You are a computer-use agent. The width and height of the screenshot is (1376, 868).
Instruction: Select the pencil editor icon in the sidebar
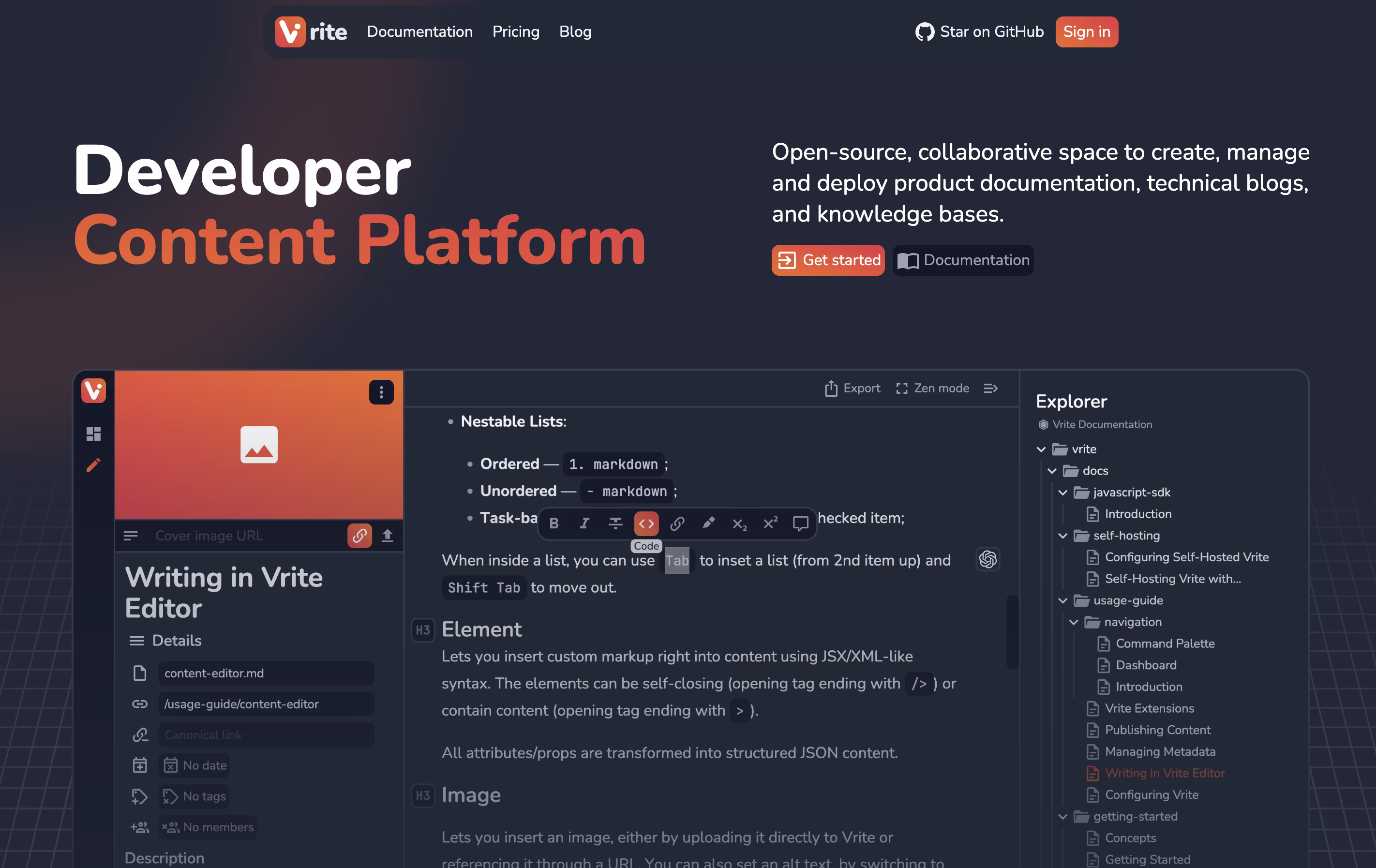point(93,464)
